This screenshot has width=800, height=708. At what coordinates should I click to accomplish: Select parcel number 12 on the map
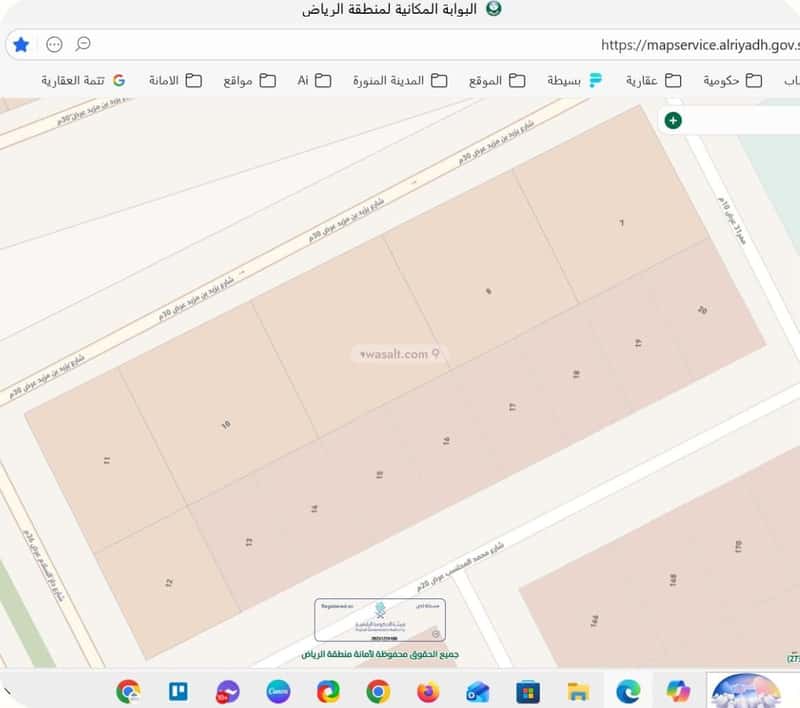[169, 582]
